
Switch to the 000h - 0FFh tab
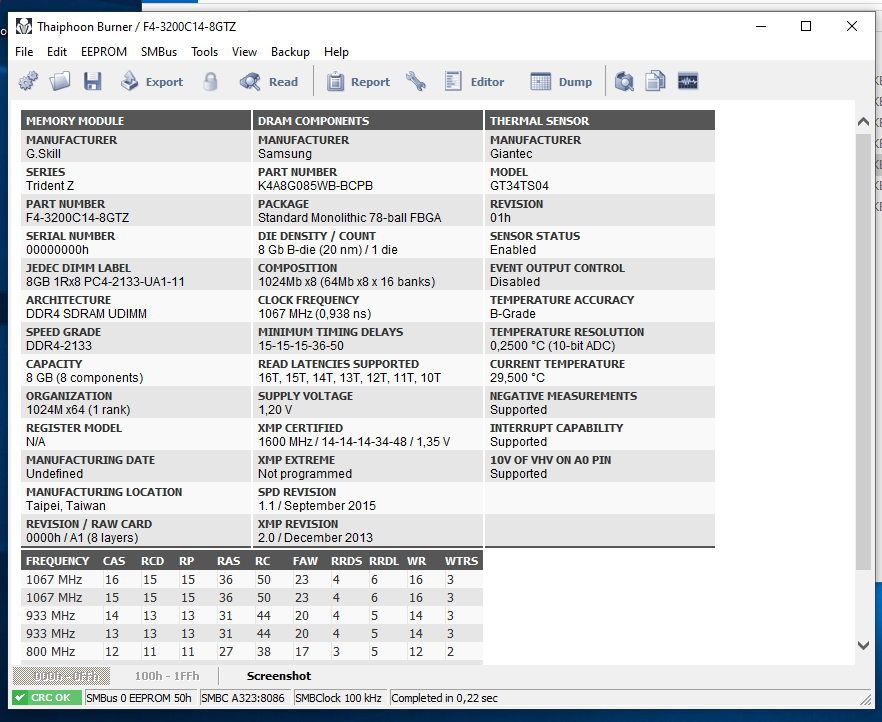click(61, 676)
